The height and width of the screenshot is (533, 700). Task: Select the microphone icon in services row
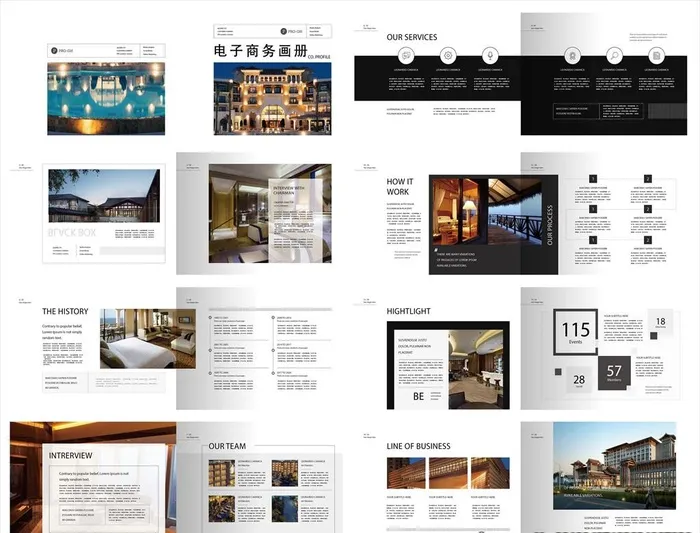pos(490,54)
